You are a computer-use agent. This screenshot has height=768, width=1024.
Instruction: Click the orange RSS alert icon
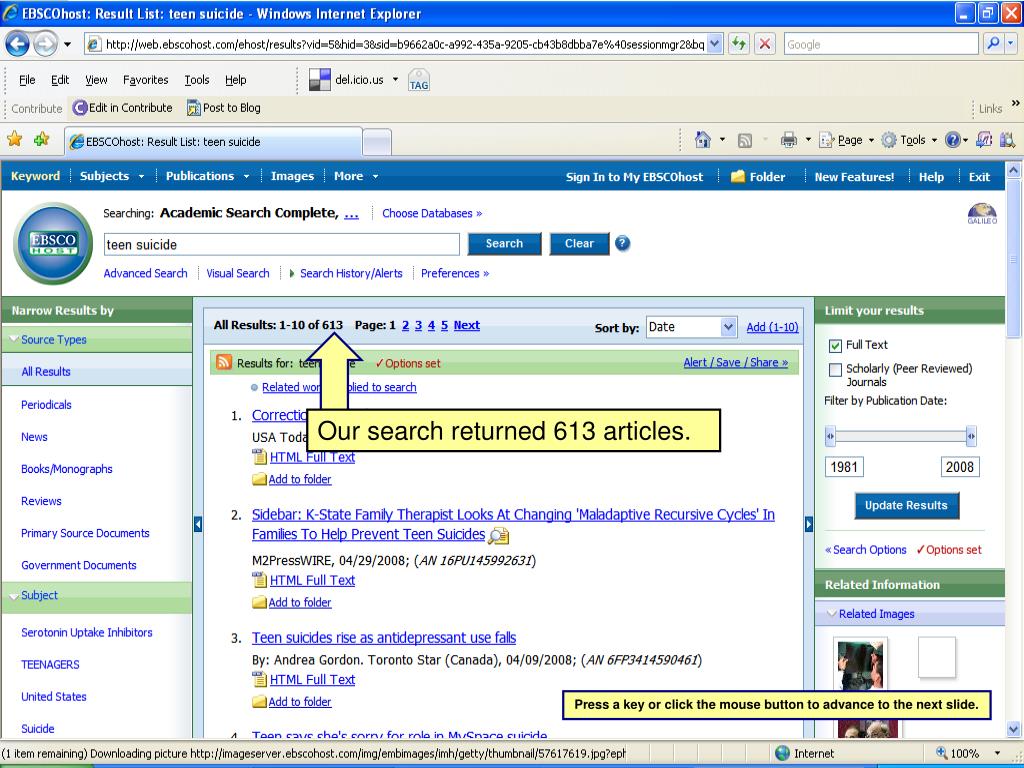click(224, 362)
